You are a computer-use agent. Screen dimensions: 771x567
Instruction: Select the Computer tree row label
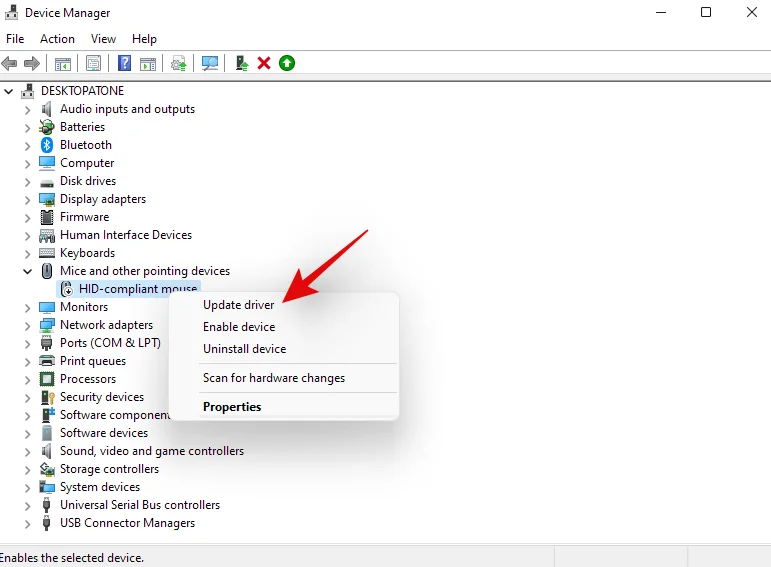click(x=87, y=163)
